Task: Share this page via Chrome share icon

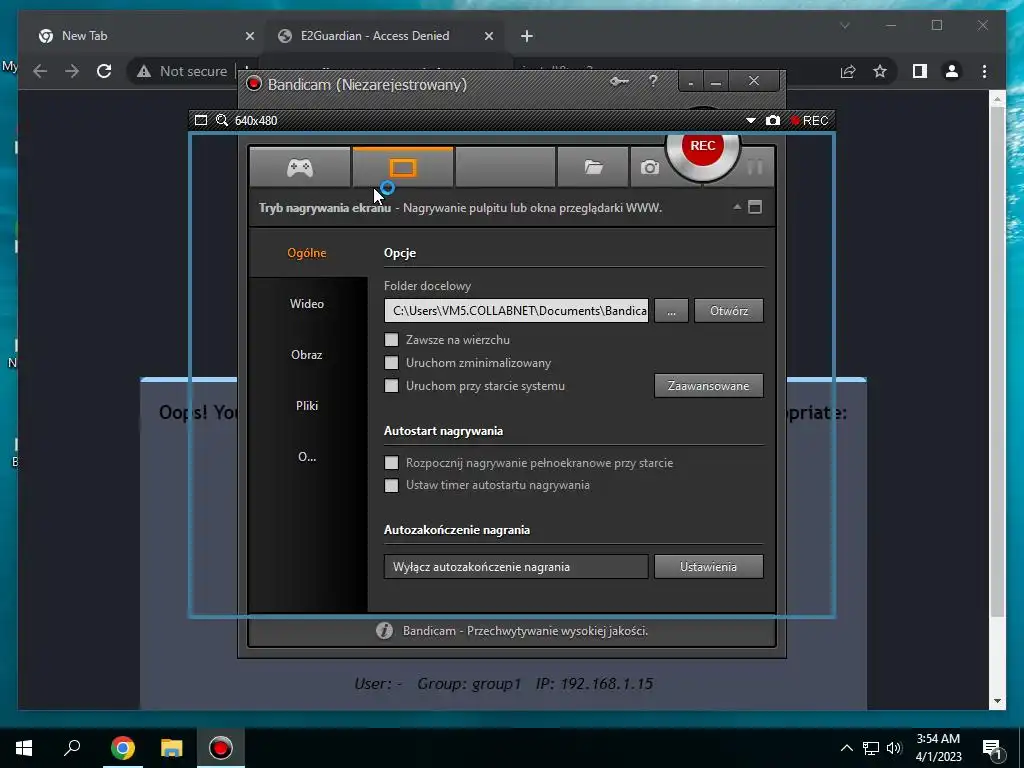Action: (848, 71)
